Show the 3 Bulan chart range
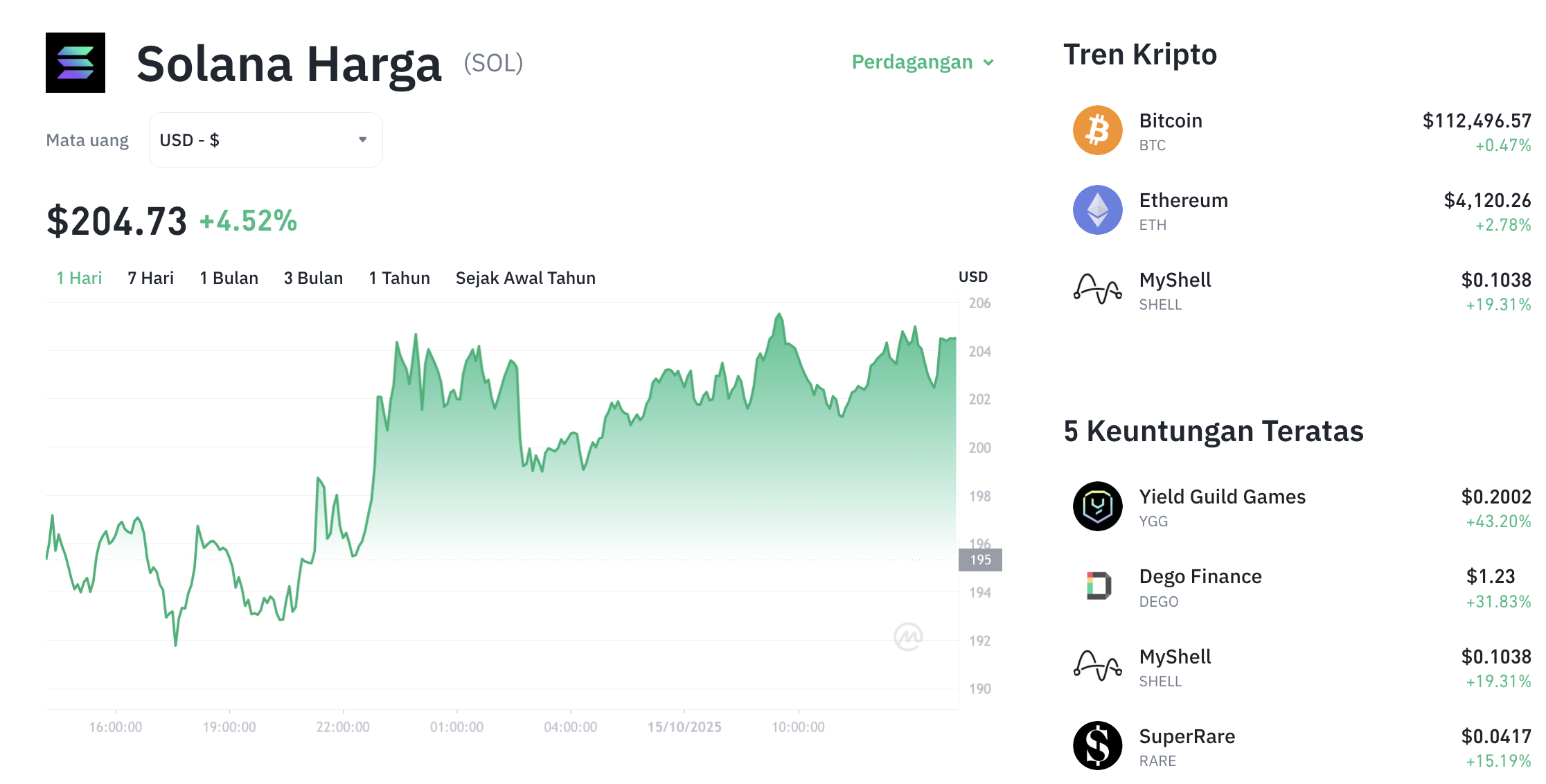 point(313,278)
